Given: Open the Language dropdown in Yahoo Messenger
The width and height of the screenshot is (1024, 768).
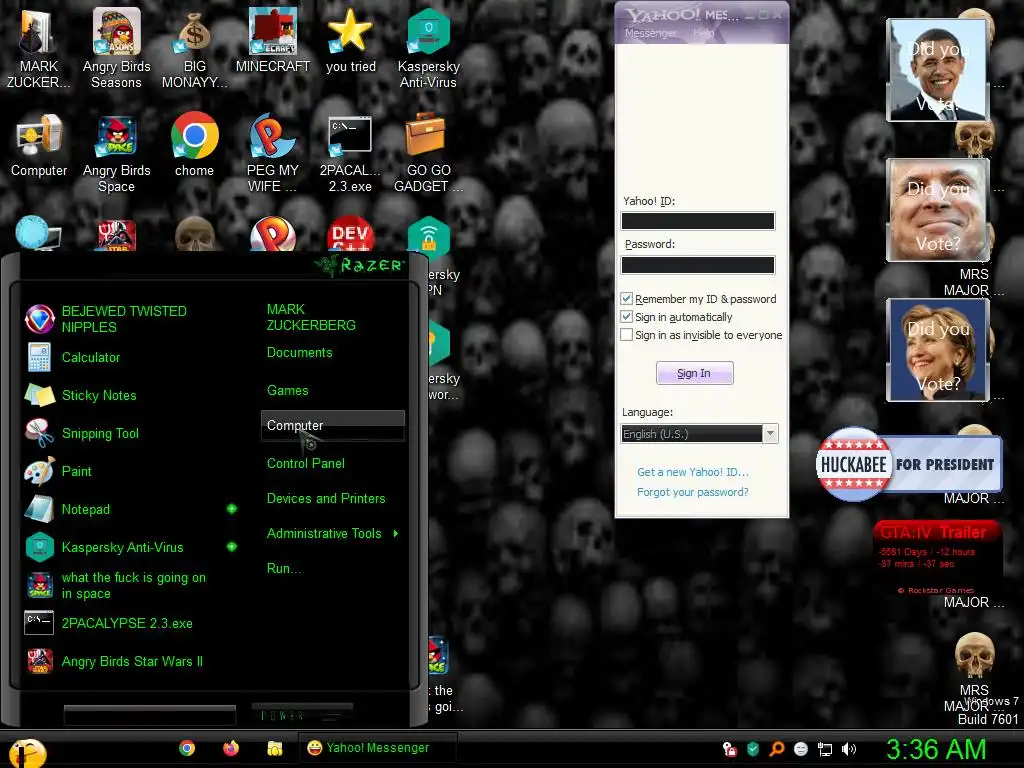Looking at the screenshot, I should point(771,434).
